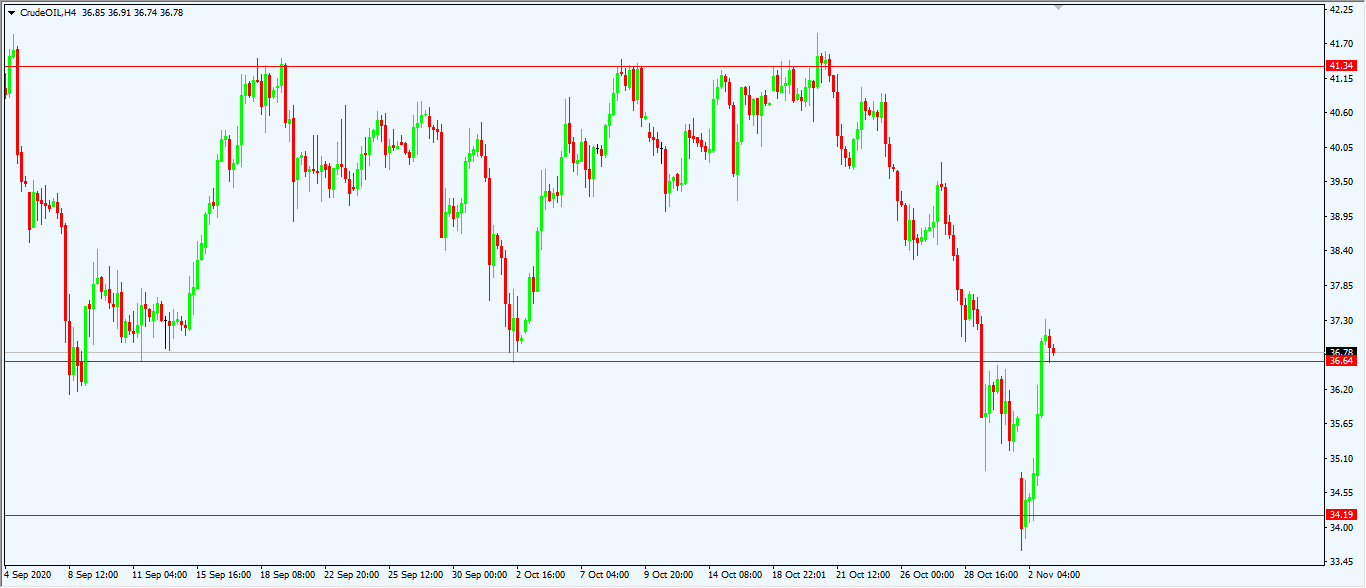
Task: Click the 2 Nov 04:00 time label
Action: (x=1054, y=575)
